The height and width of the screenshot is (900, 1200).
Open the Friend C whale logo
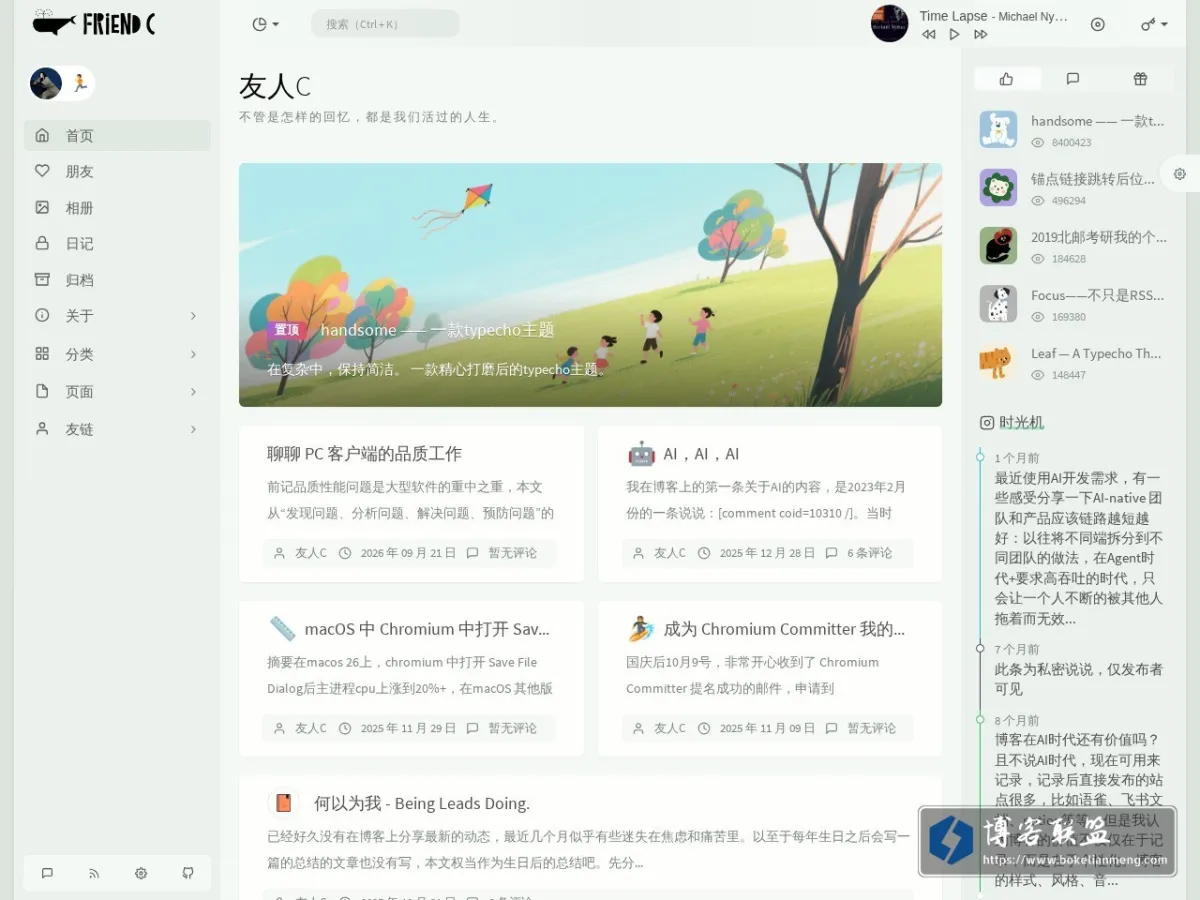pos(93,22)
